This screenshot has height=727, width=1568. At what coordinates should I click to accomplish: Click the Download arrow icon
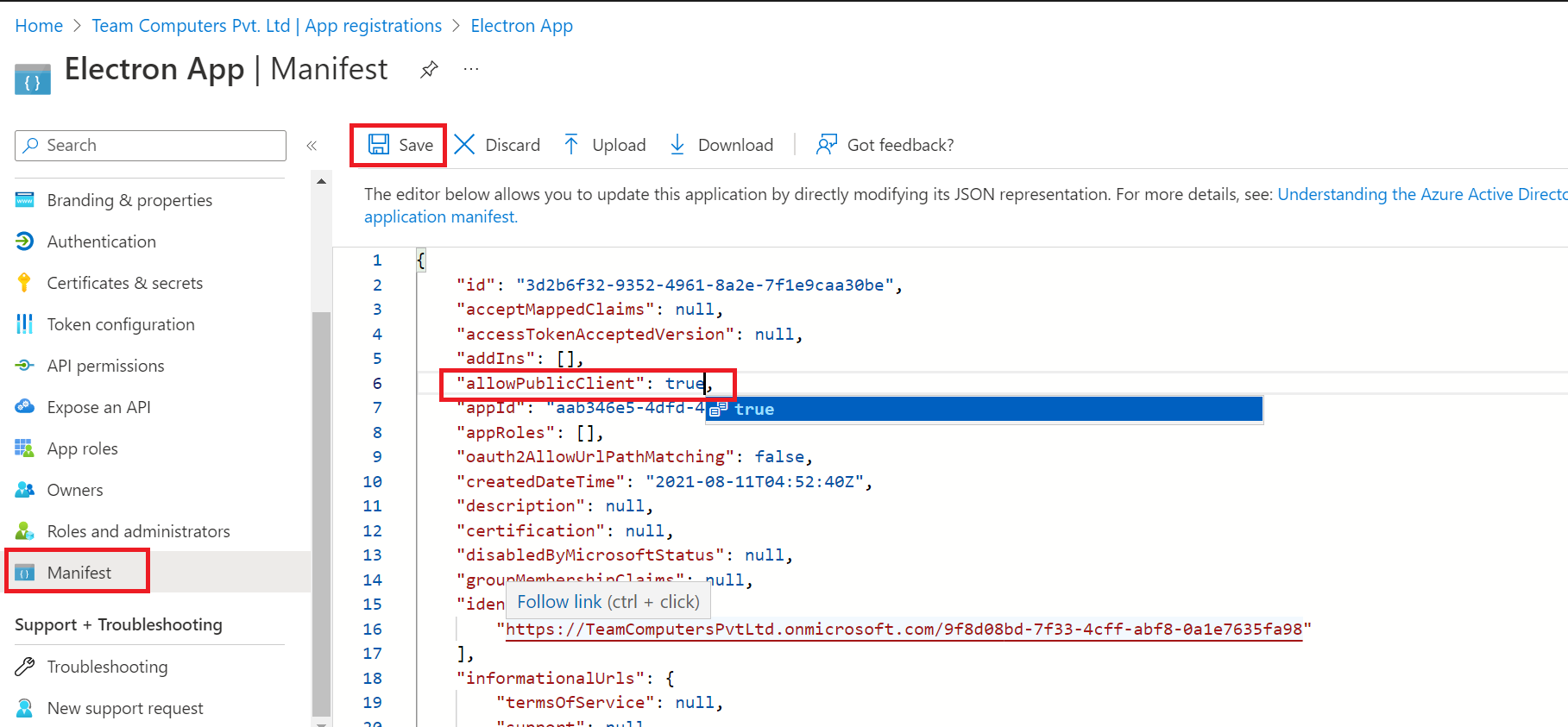pyautogui.click(x=677, y=144)
